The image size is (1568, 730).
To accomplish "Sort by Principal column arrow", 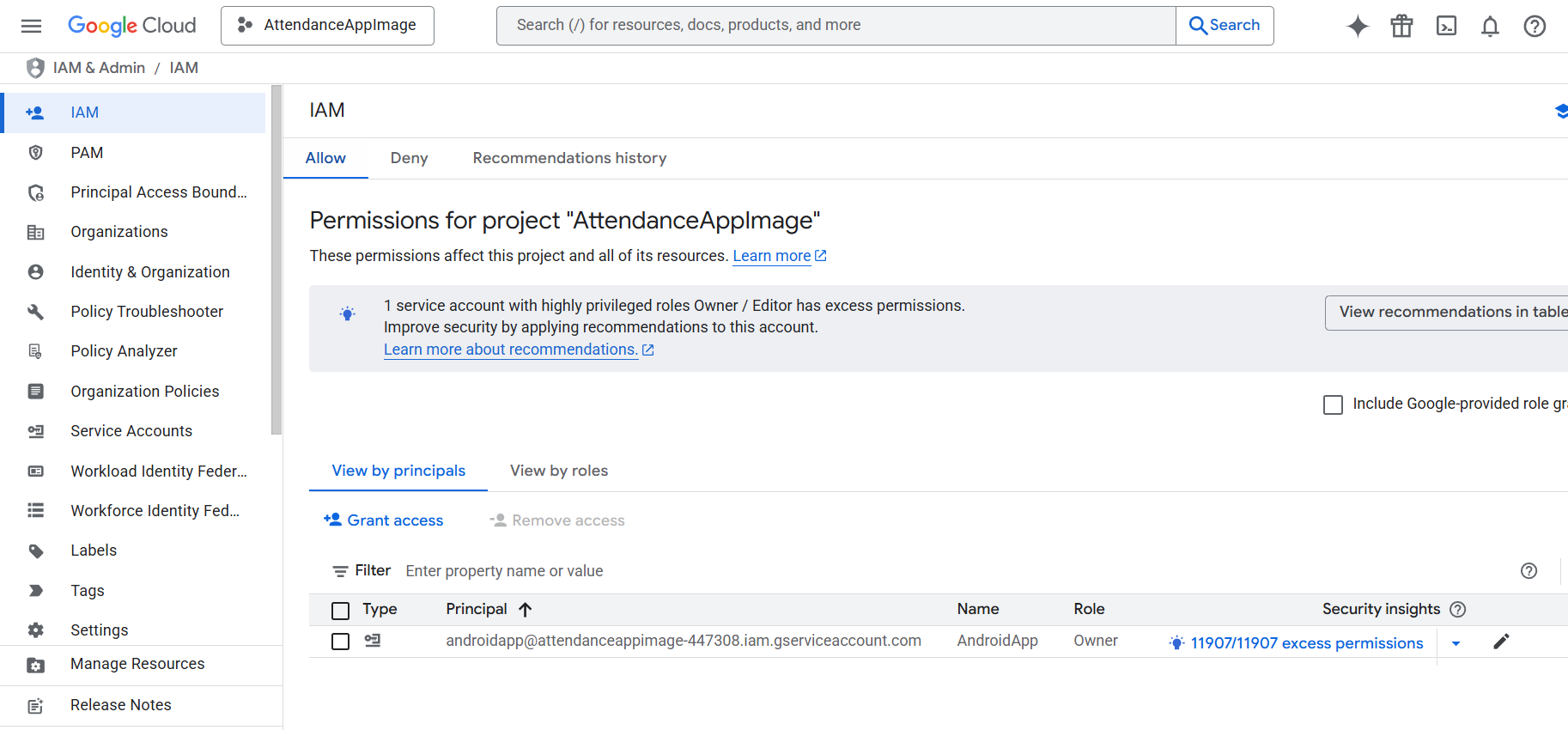I will (x=526, y=610).
